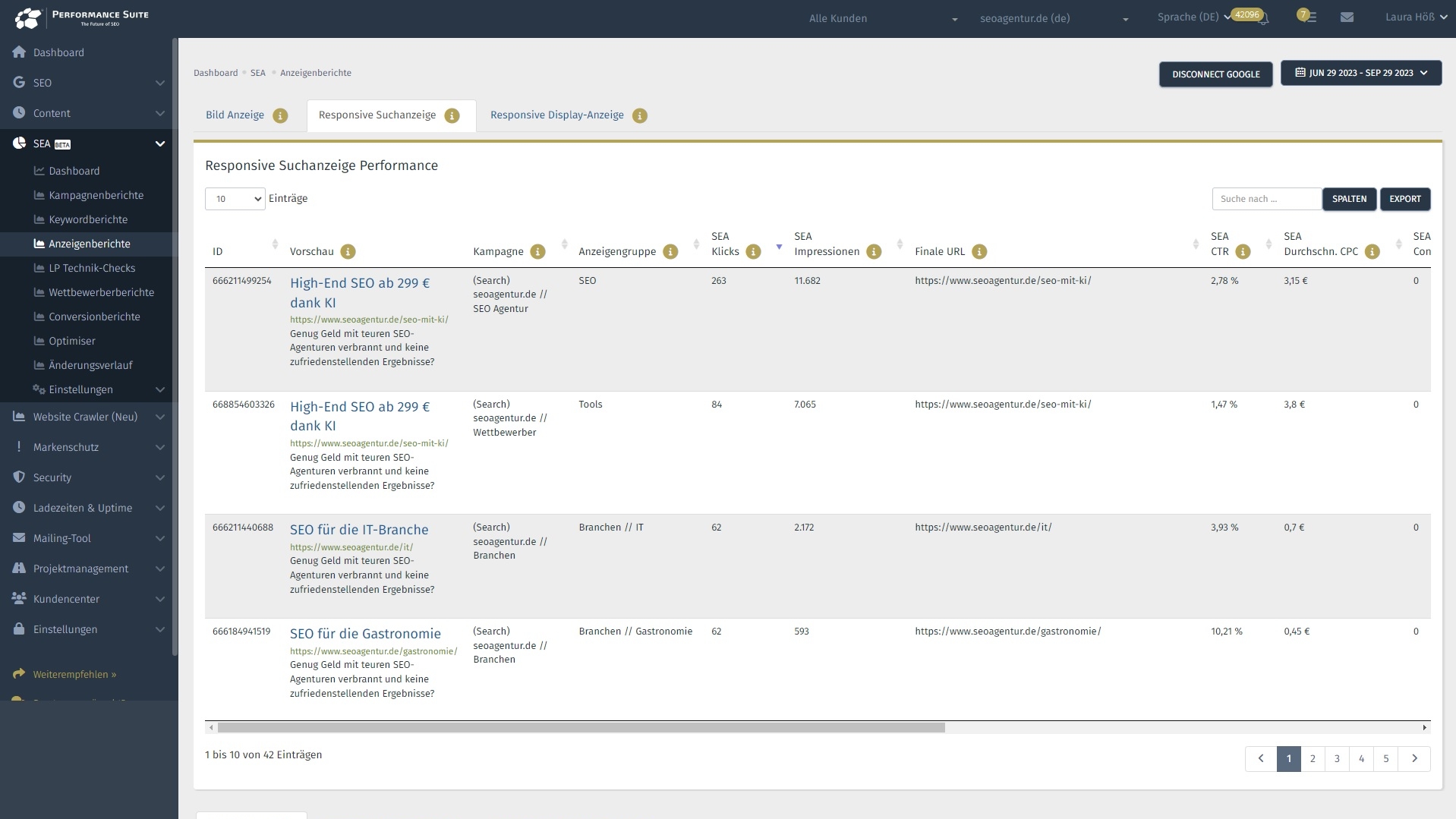
Task: Show info for the SEA Impressionen column
Action: click(874, 251)
